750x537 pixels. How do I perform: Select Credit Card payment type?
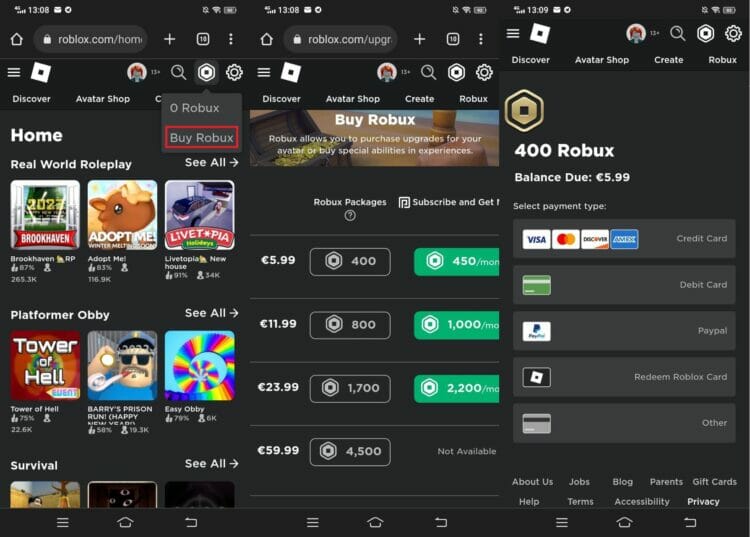(x=624, y=239)
